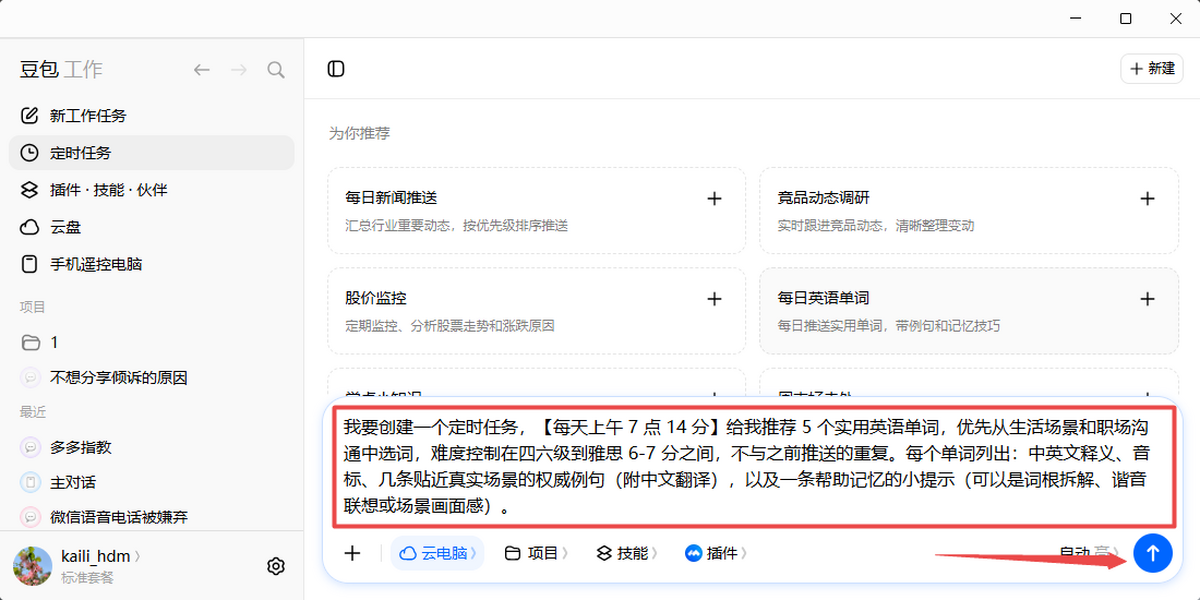Add the 每日新闻推送 task with plus
This screenshot has height=600, width=1200.
[x=714, y=198]
